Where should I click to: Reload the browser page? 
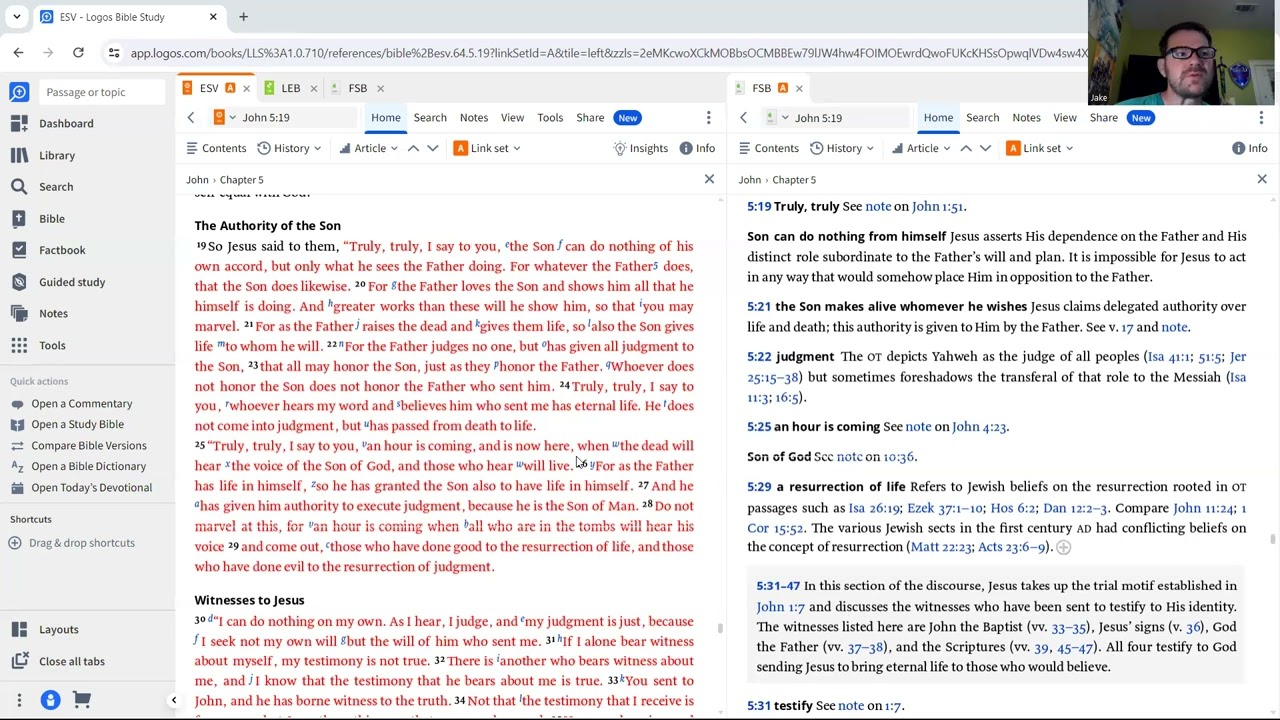[x=78, y=53]
